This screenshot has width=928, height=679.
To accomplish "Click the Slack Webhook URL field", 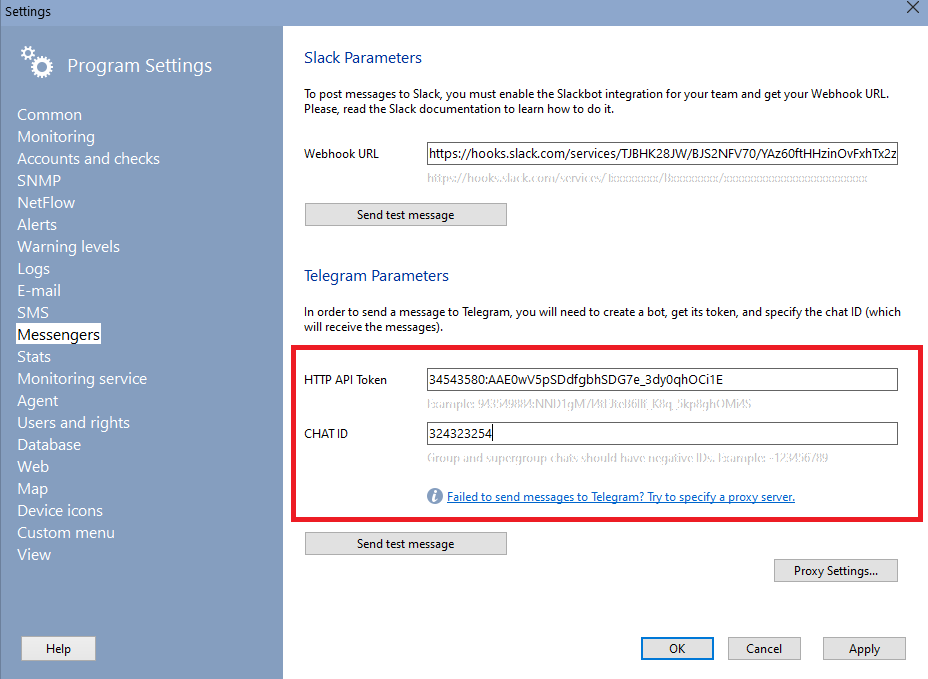I will tap(662, 153).
